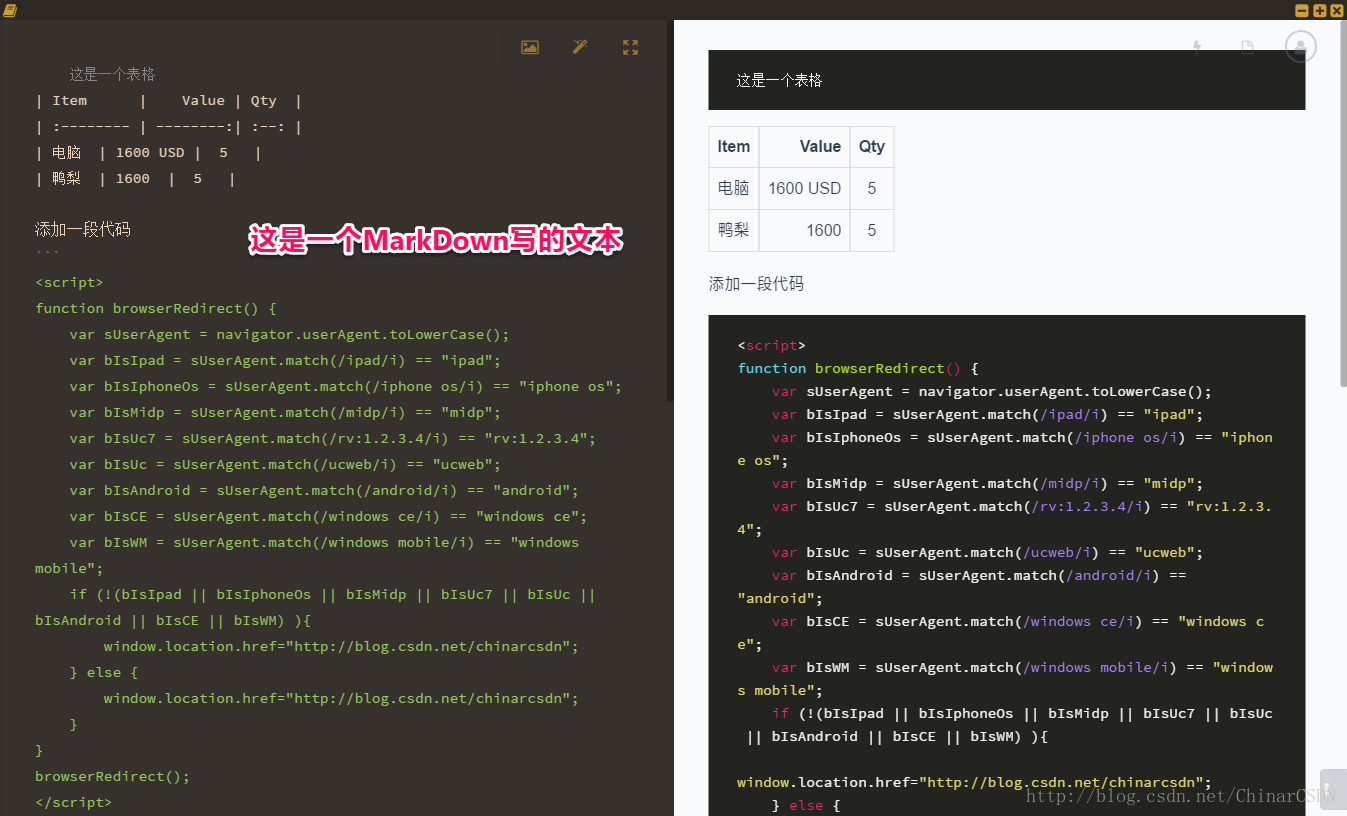Screen dimensions: 1347x816
Task: Click the '| 鸭梨 | 1600 | 5 |' editor line
Action: tap(135, 178)
